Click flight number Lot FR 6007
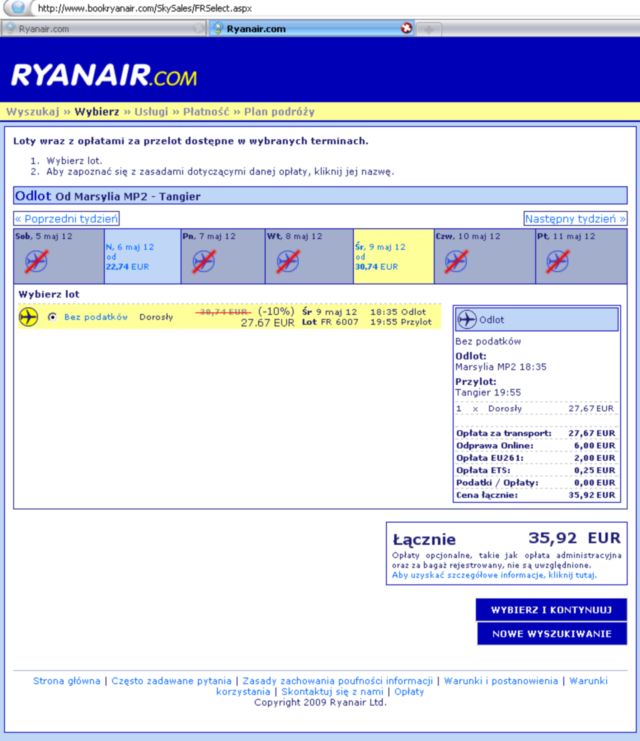The image size is (640, 741). [x=330, y=322]
